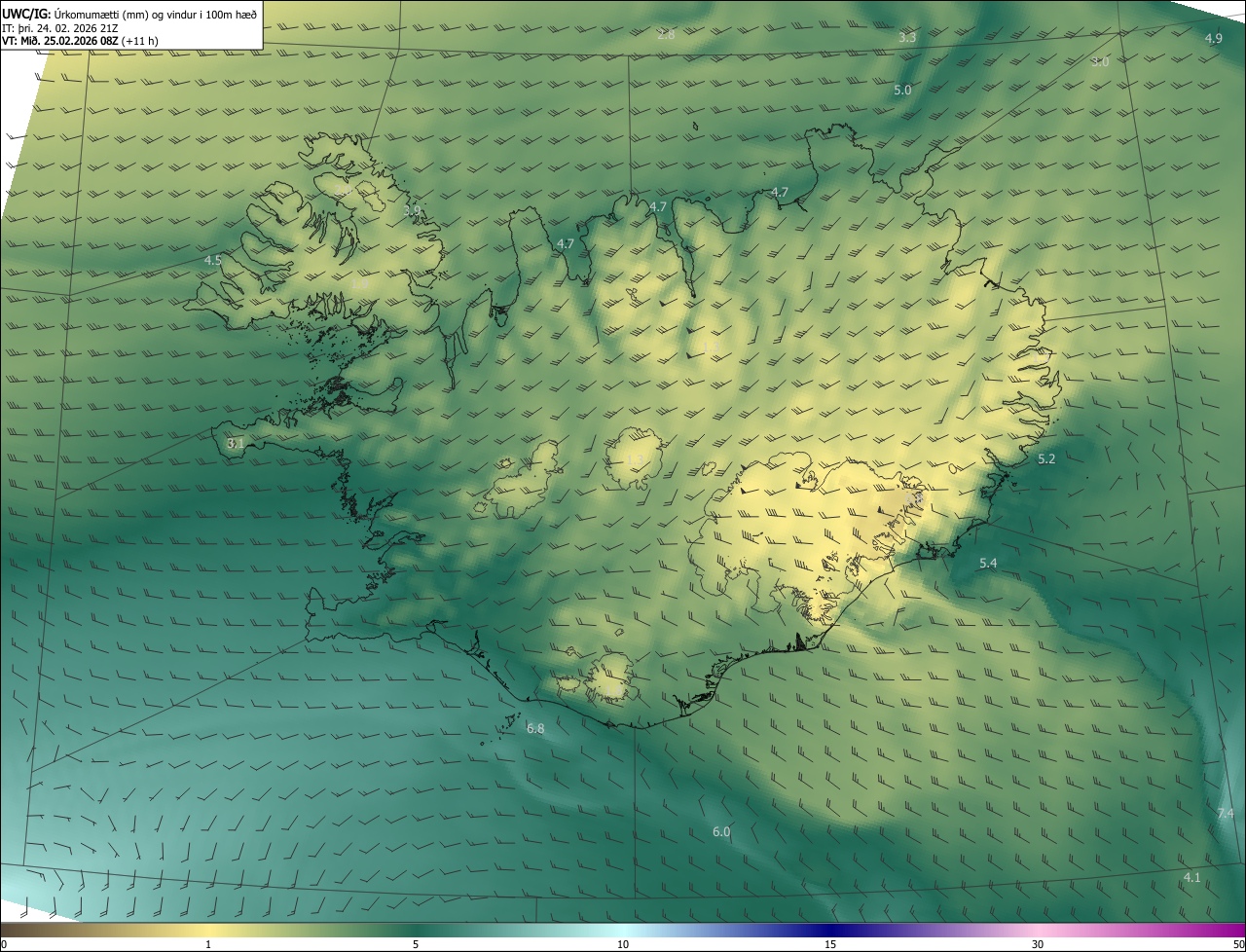Click the initial time line "IT: þri. 24. 02. 2026 21Z"
This screenshot has width=1246, height=952.
pyautogui.click(x=60, y=28)
